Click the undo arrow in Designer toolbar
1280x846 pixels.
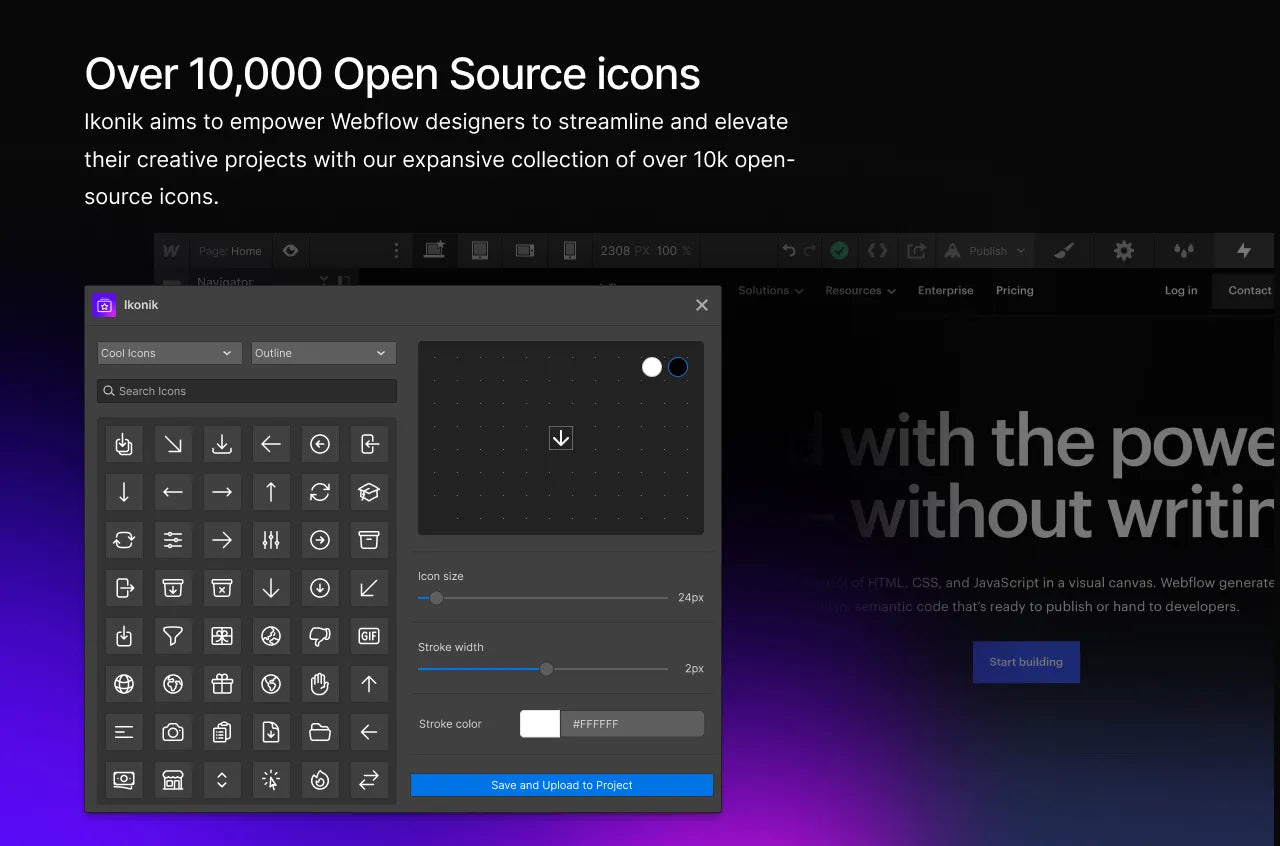tap(789, 250)
